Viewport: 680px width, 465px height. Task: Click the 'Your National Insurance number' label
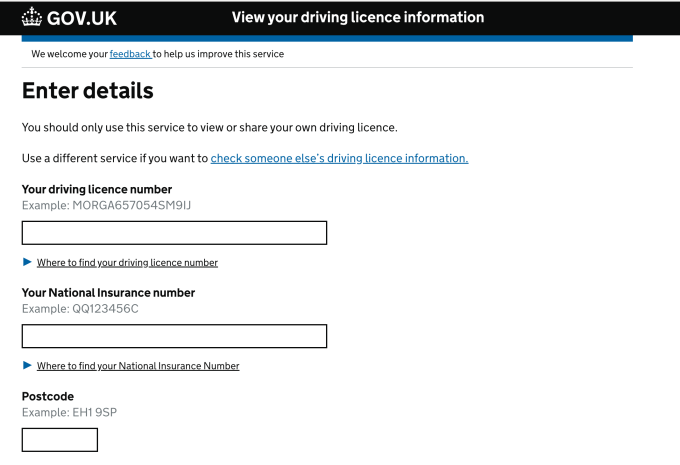click(x=108, y=293)
